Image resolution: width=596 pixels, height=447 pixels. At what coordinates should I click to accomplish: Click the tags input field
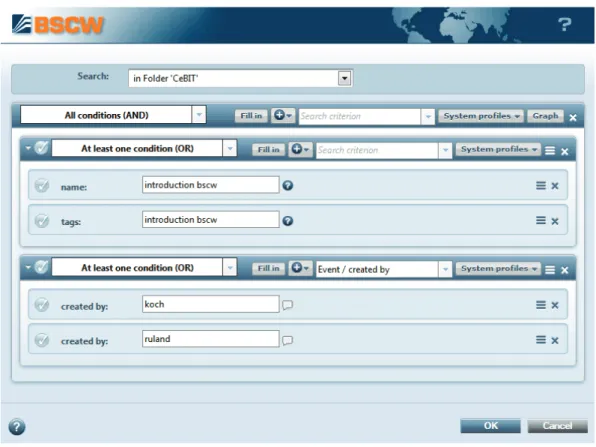211,220
